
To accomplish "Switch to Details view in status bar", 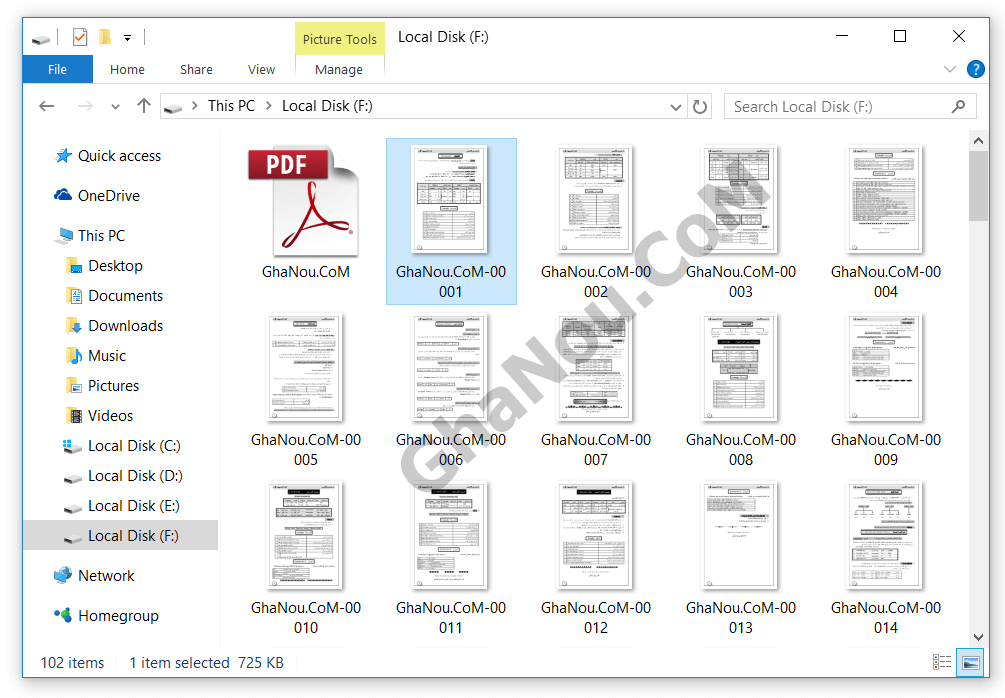I will (x=942, y=662).
